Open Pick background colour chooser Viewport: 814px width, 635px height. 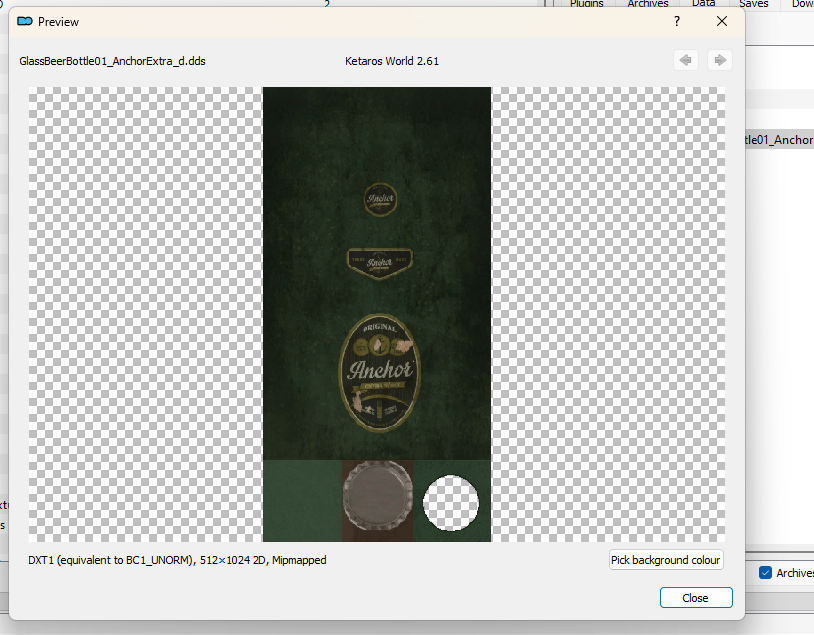coord(666,560)
